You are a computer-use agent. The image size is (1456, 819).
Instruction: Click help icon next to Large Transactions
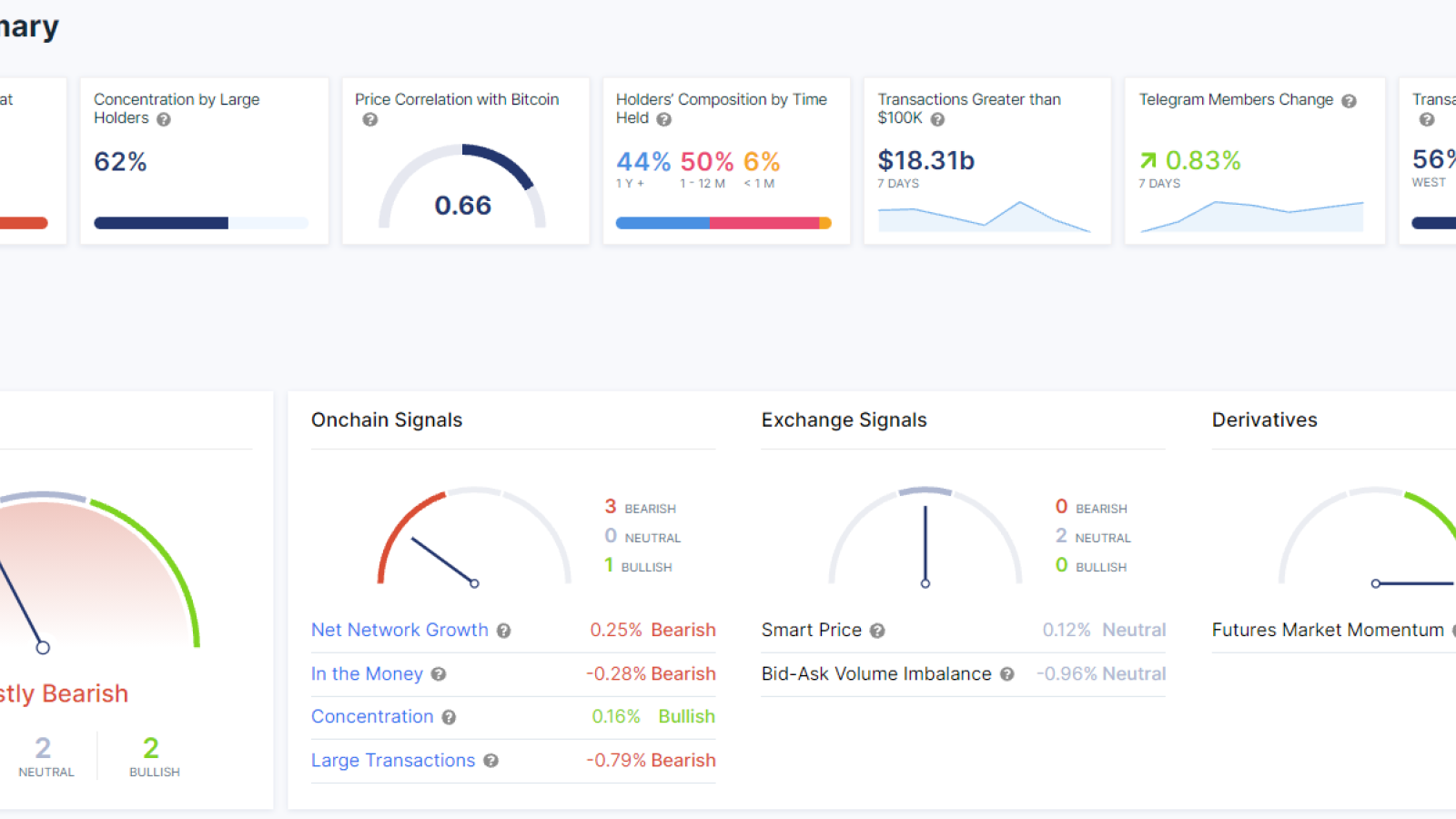pyautogui.click(x=490, y=761)
